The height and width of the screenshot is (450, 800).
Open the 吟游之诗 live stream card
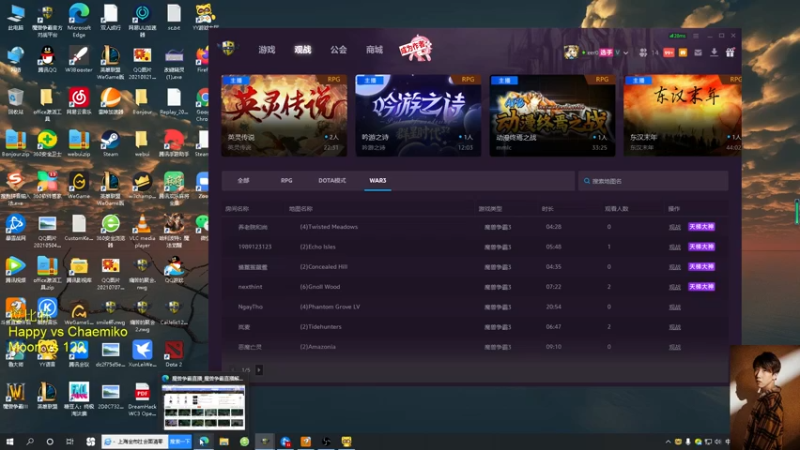(418, 115)
